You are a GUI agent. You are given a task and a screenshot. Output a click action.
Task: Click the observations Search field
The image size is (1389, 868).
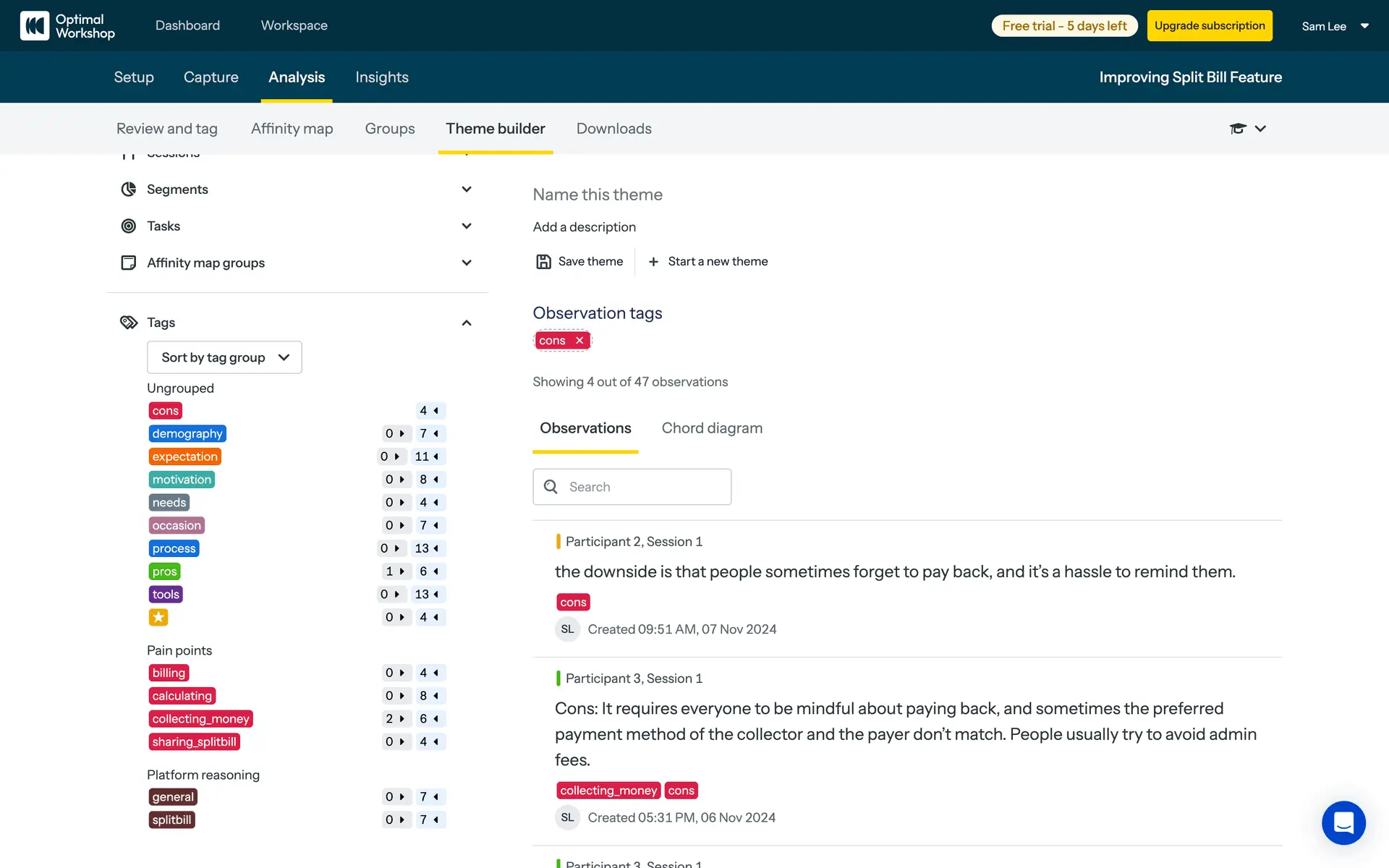644,487
